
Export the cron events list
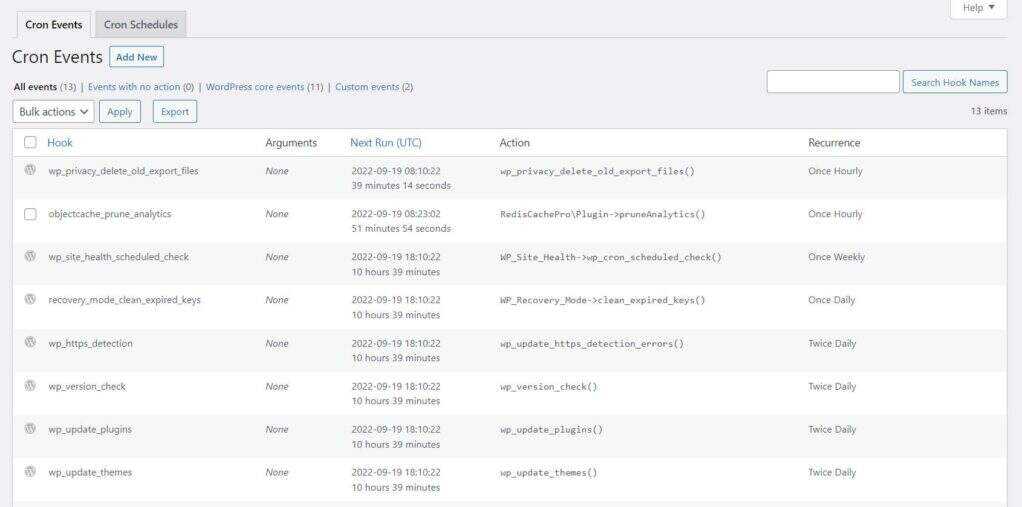(x=175, y=112)
